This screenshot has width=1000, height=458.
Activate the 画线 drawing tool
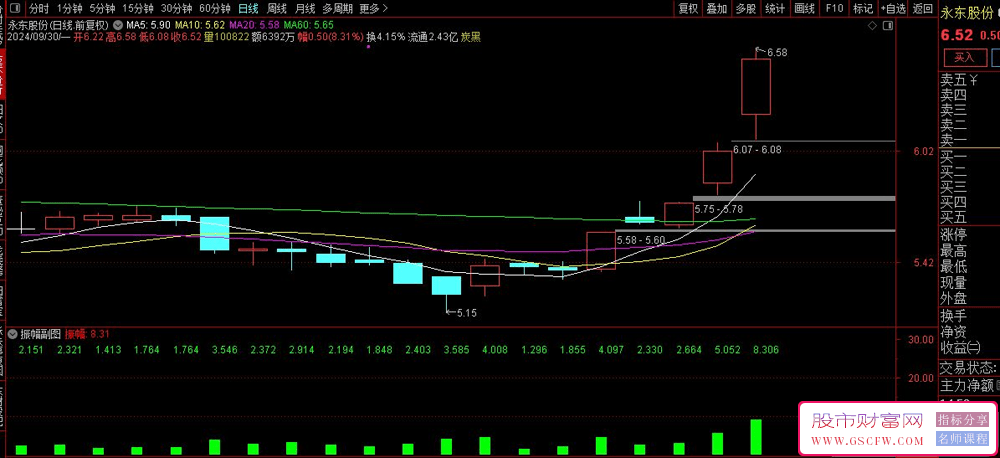point(805,8)
